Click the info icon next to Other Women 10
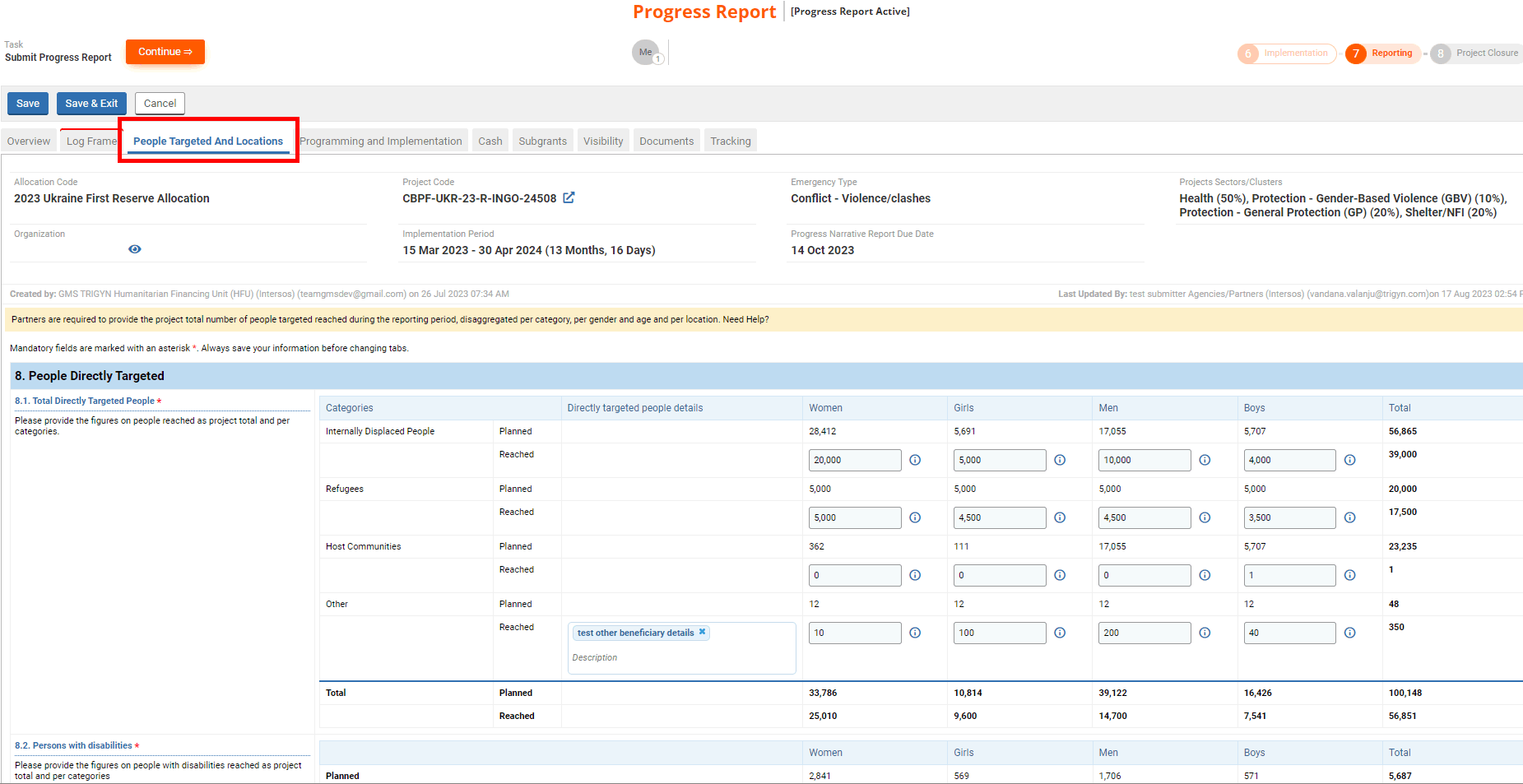1523x784 pixels. click(915, 633)
